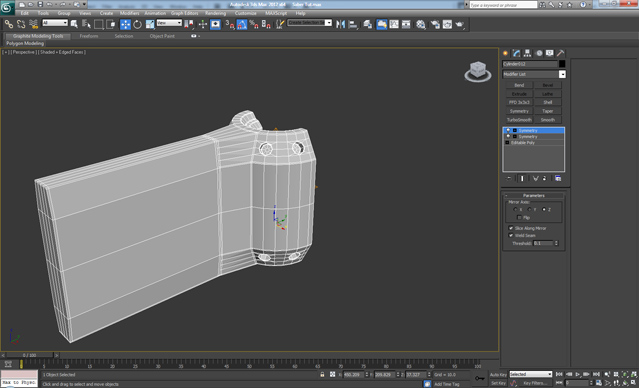Screen dimensions: 639x388
Task: Open Render Setup icon
Action: click(435, 24)
